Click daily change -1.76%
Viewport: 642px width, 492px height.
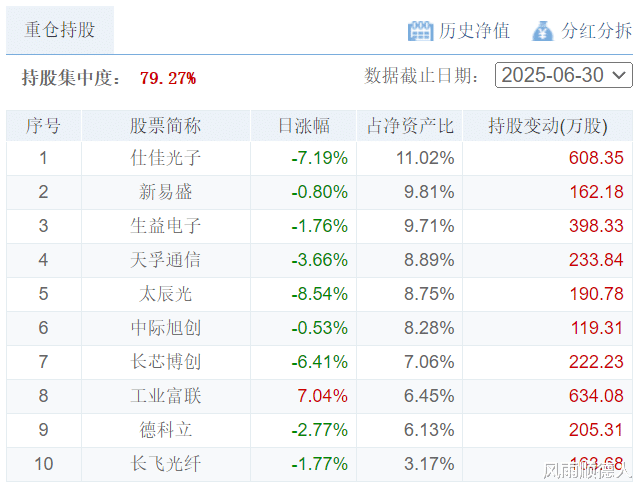tap(319, 226)
